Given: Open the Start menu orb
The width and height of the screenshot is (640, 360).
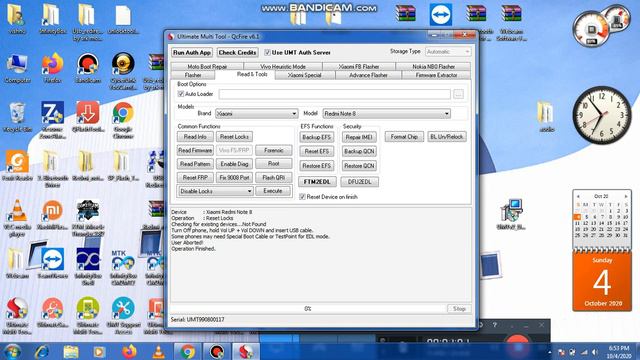Looking at the screenshot, I should 13,351.
